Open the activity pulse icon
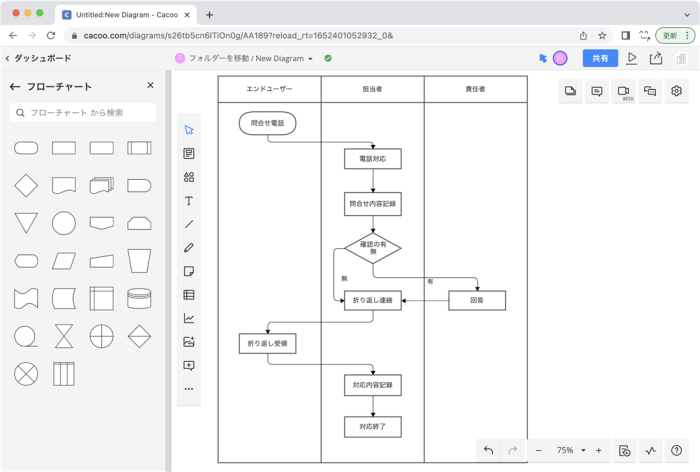Image resolution: width=700 pixels, height=472 pixels. pos(650,451)
